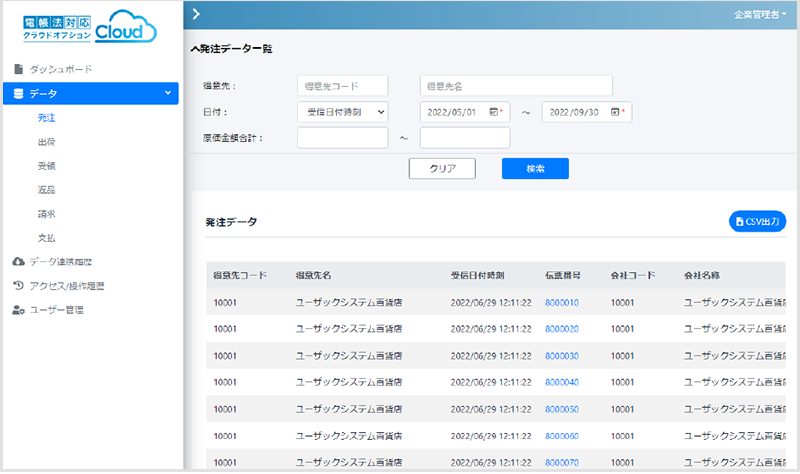Viewport: 800px width, 474px height.
Task: Open the 受信日付時刻 date type dropdown
Action: [343, 112]
